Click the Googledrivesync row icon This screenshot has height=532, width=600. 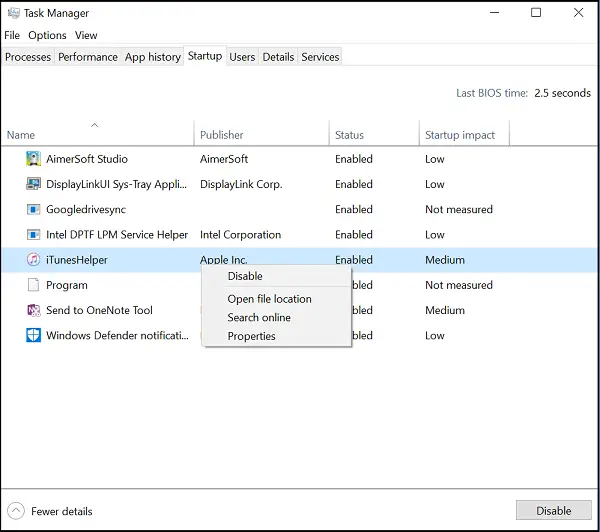point(33,209)
